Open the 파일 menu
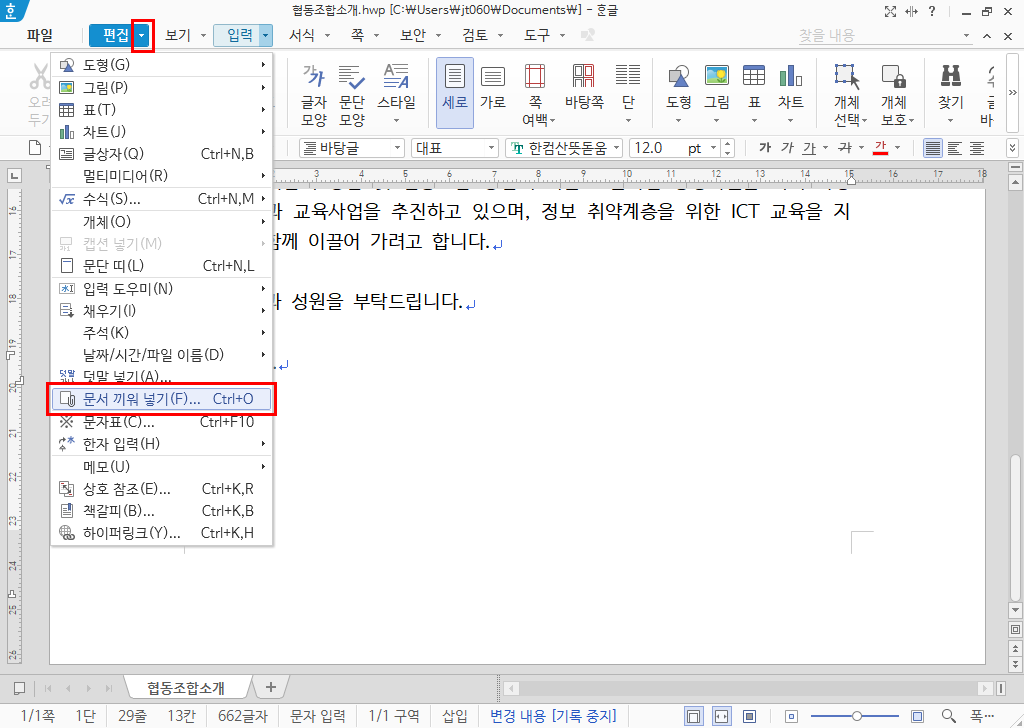The image size is (1024, 728). 40,35
